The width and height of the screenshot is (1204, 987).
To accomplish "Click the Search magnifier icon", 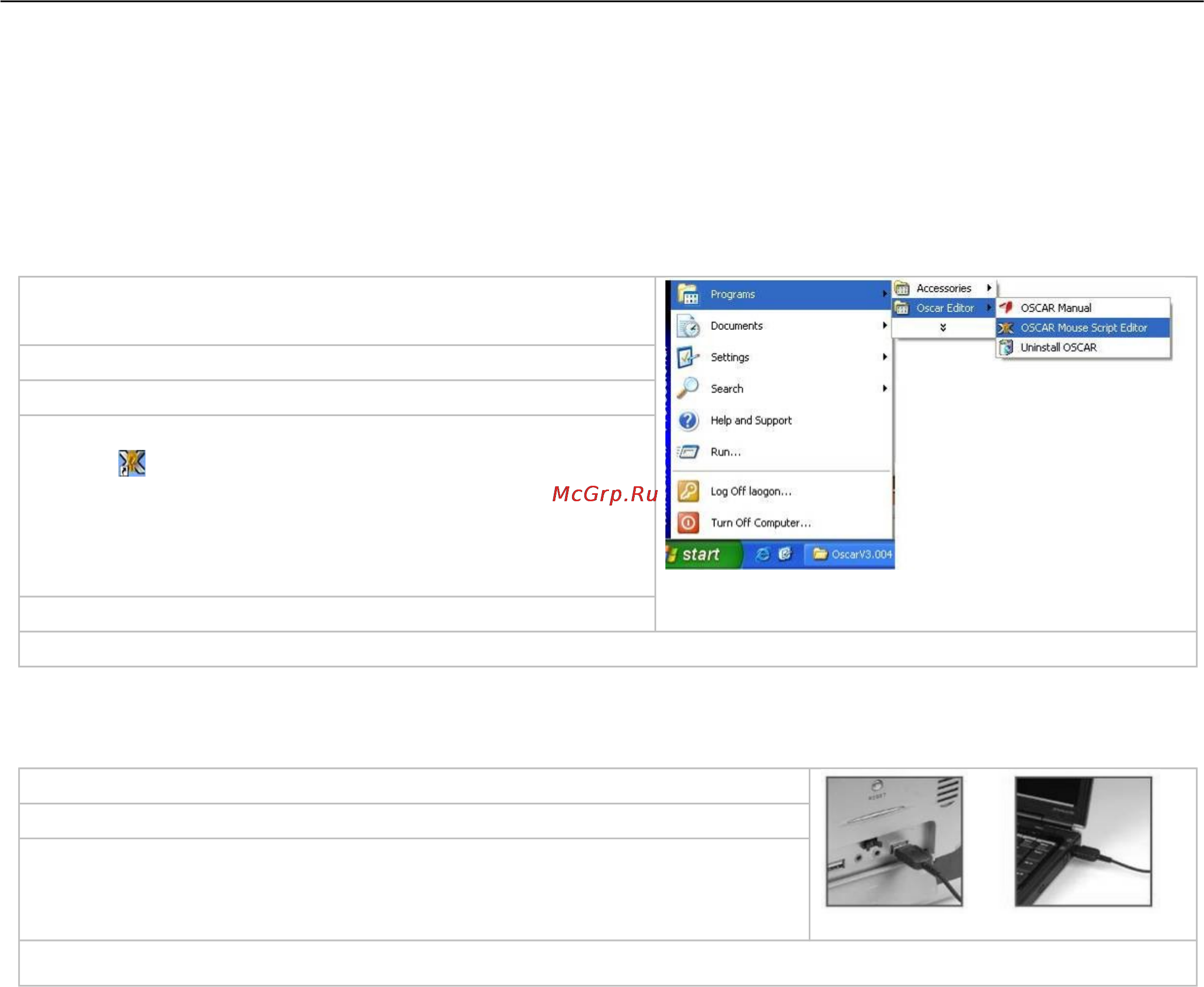I will coord(688,388).
